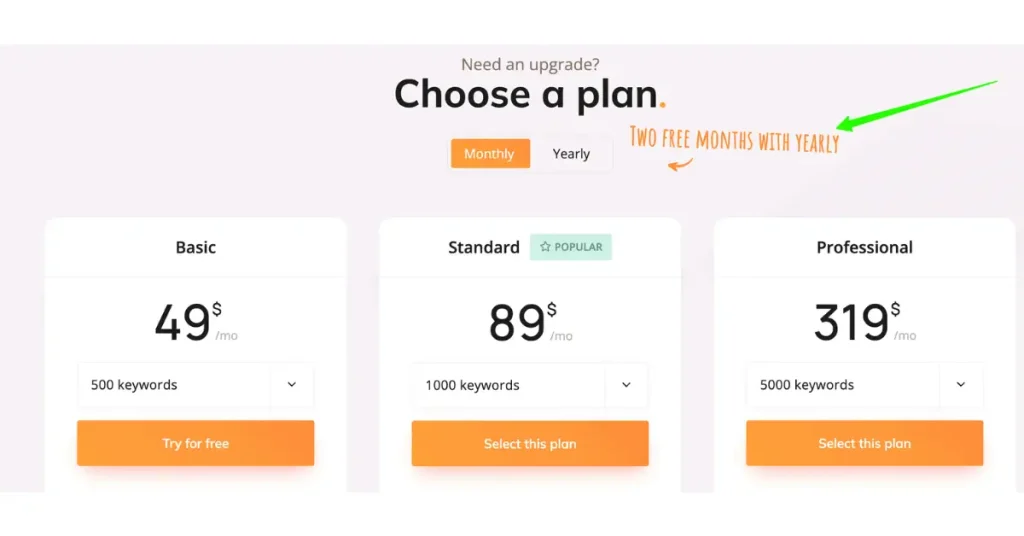The image size is (1024, 536).
Task: Click the Basic plan title
Action: click(x=196, y=248)
